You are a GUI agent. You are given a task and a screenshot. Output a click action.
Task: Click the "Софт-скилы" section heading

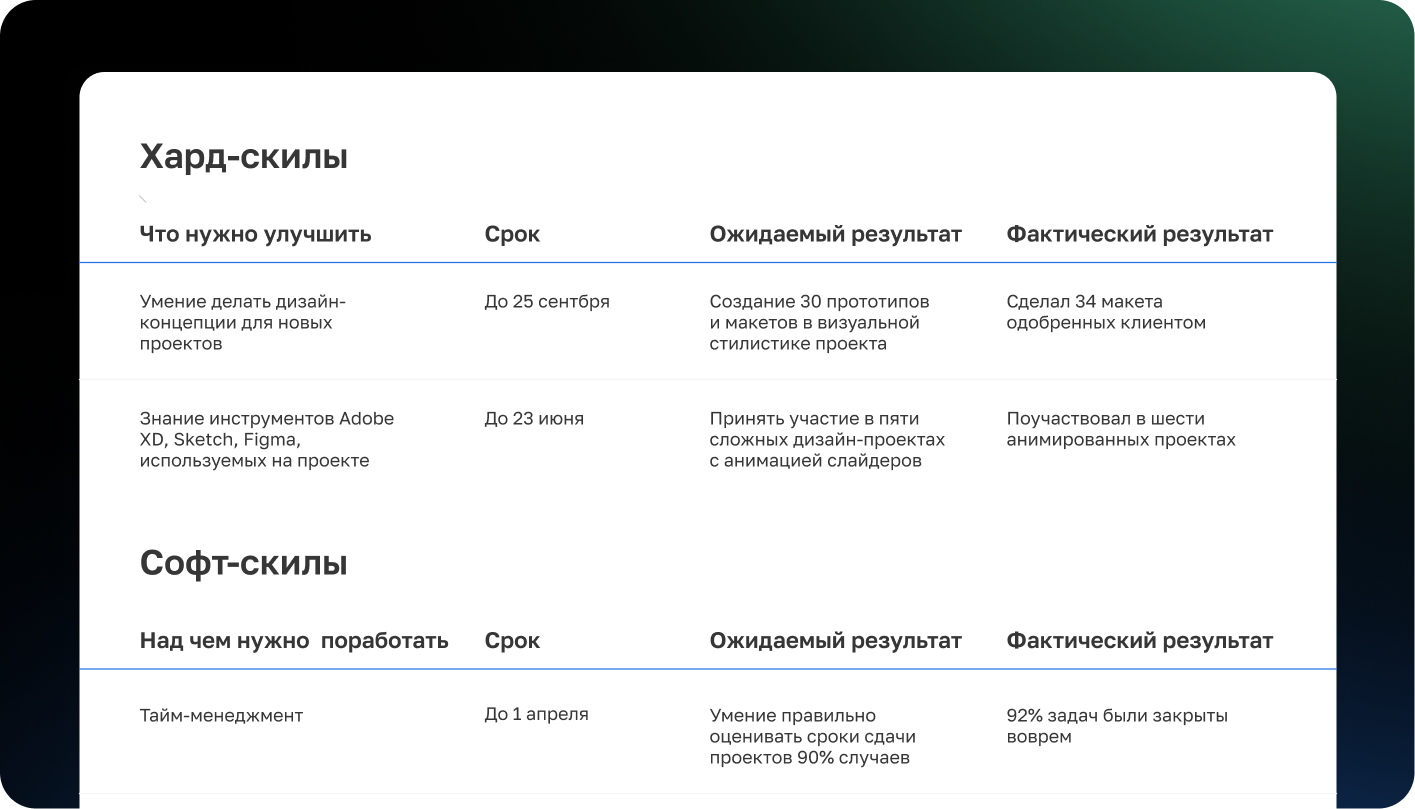pyautogui.click(x=243, y=564)
